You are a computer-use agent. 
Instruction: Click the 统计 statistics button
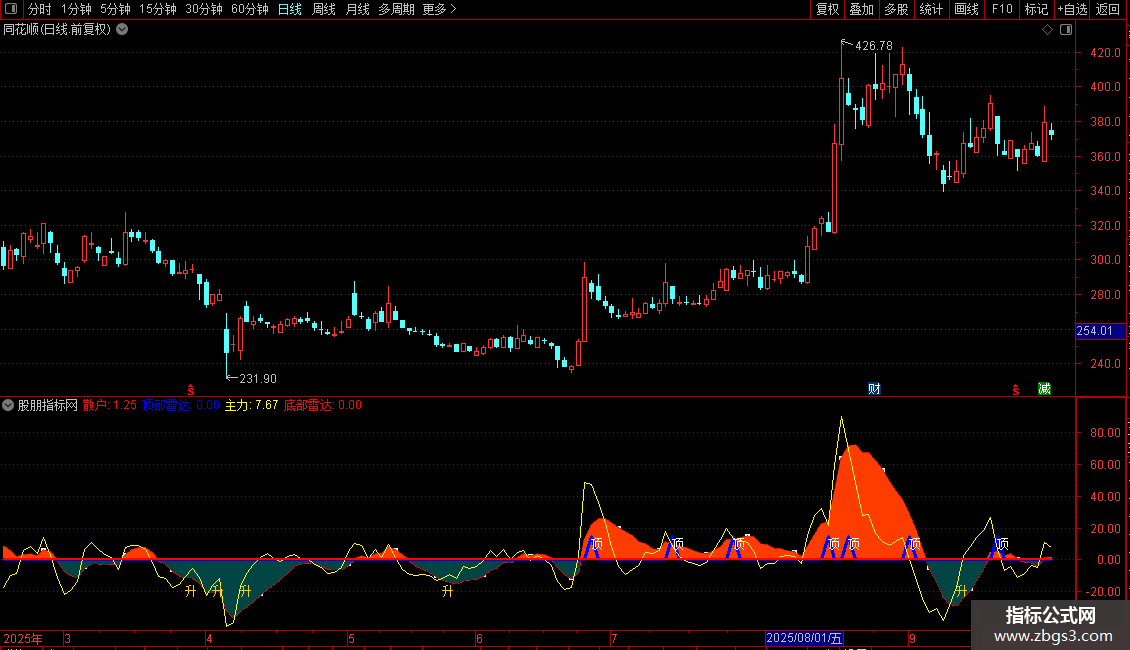pyautogui.click(x=931, y=9)
